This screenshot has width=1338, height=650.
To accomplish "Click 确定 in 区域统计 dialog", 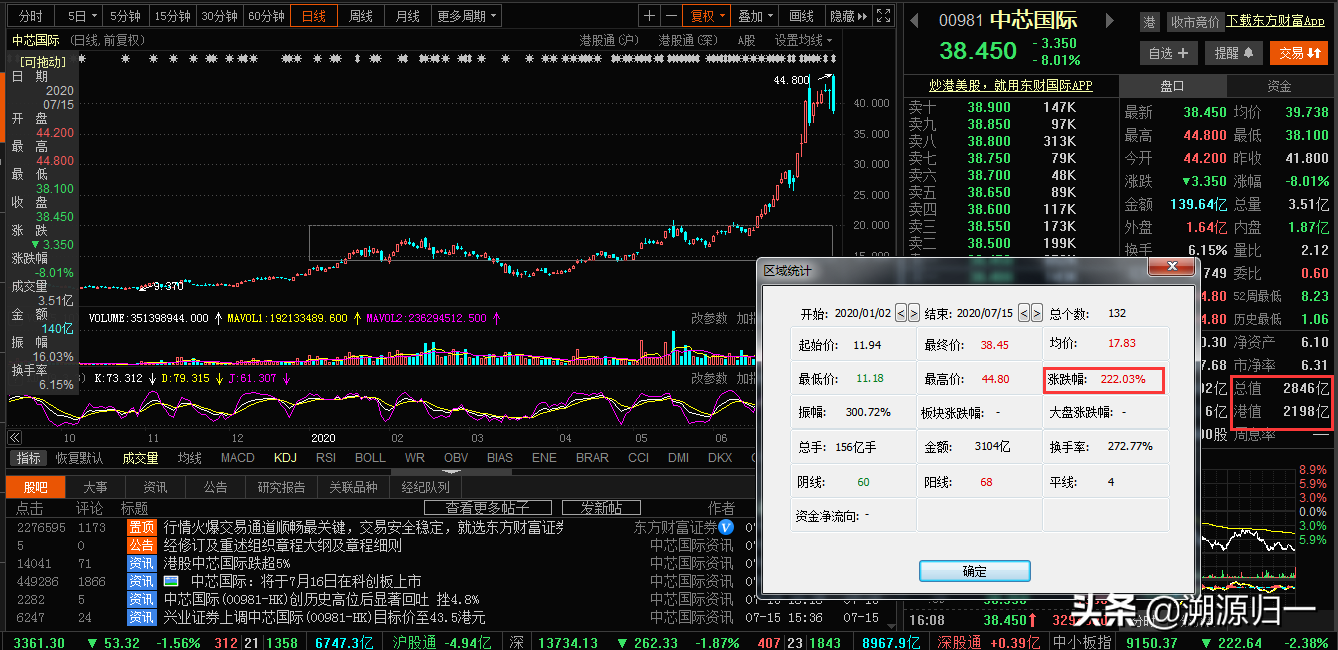I will tap(975, 571).
